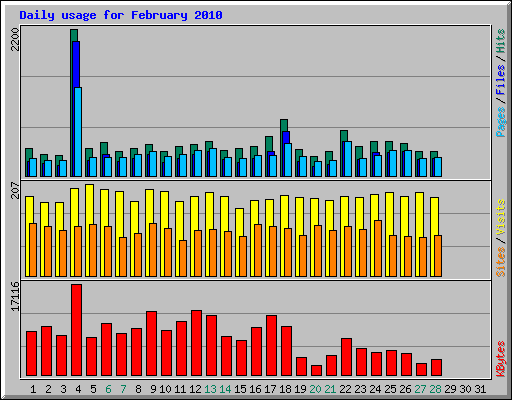Image resolution: width=512 pixels, height=400 pixels.
Task: Click the tallest red KBytes bar on day 4
Action: [76, 330]
